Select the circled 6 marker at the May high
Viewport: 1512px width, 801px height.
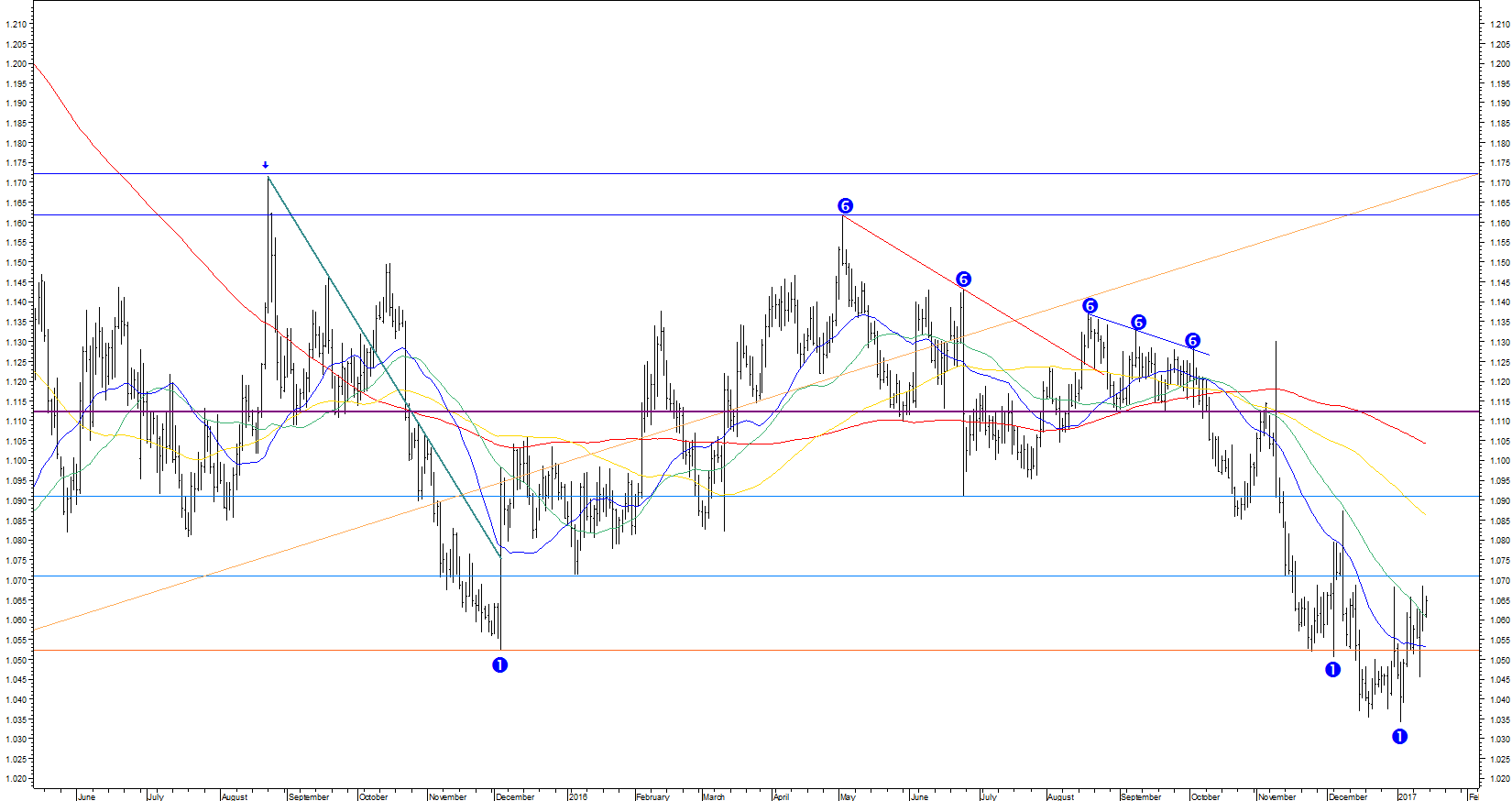pyautogui.click(x=845, y=205)
